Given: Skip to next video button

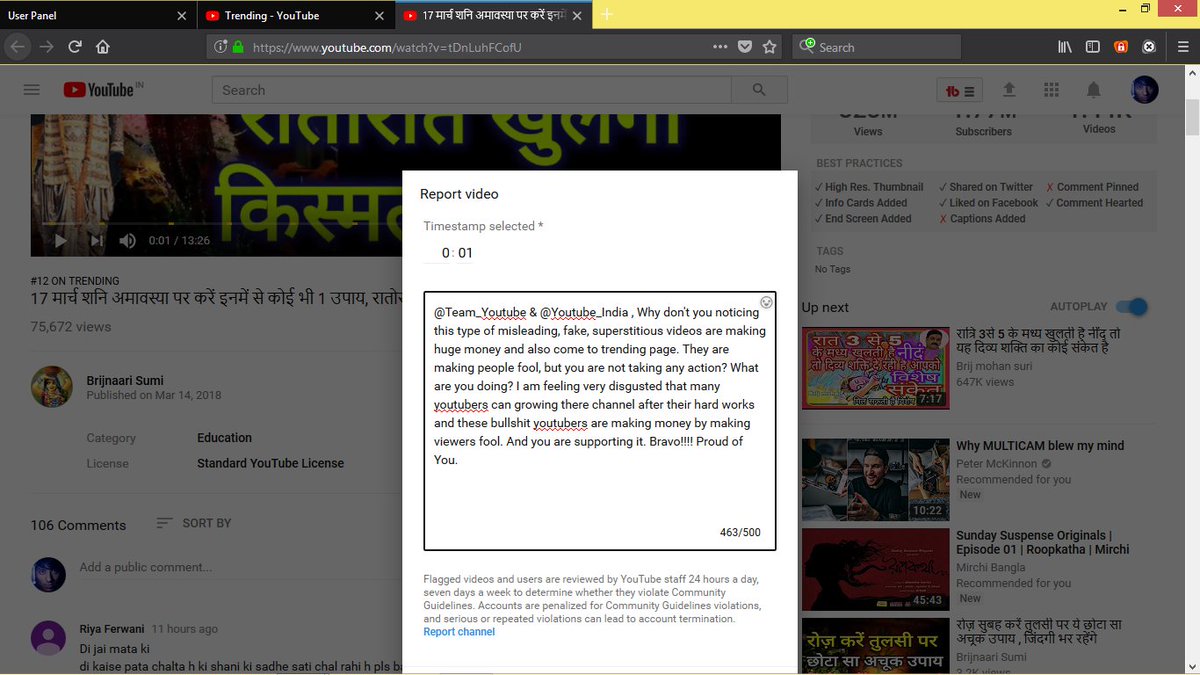Looking at the screenshot, I should pos(96,240).
